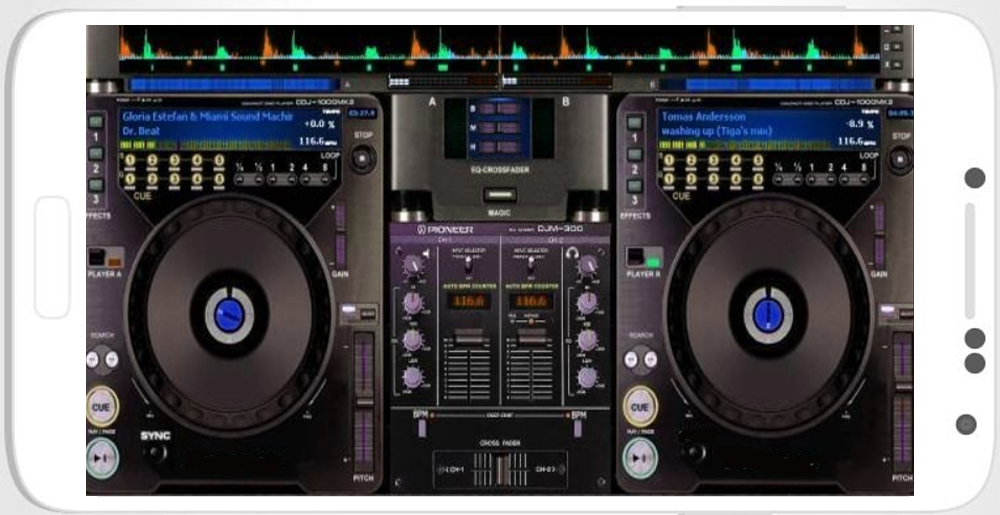
Task: Click the CH-1 HI equalizer knob
Action: tap(413, 303)
